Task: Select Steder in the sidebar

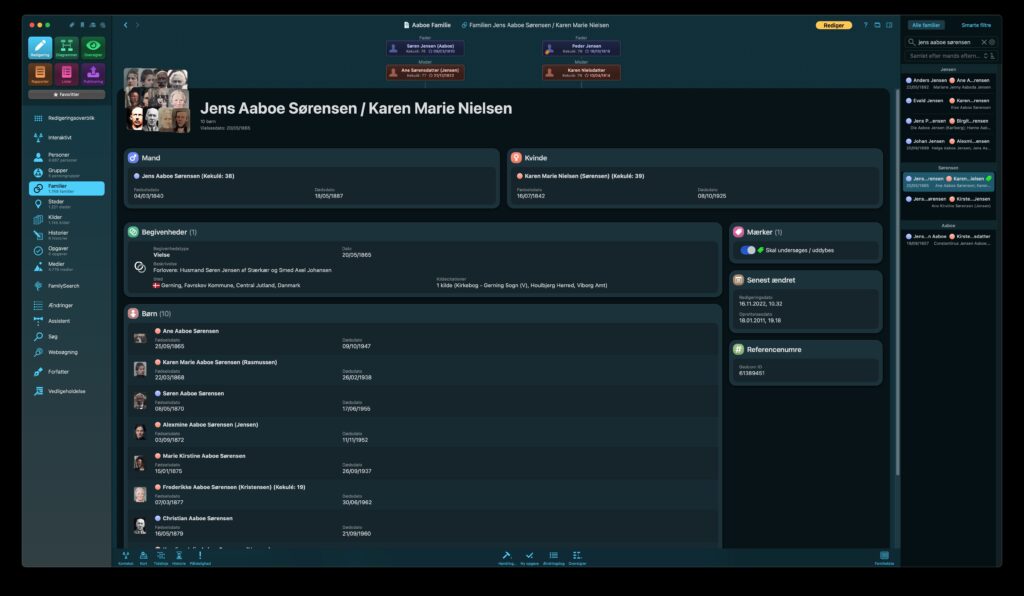Action: coord(59,204)
